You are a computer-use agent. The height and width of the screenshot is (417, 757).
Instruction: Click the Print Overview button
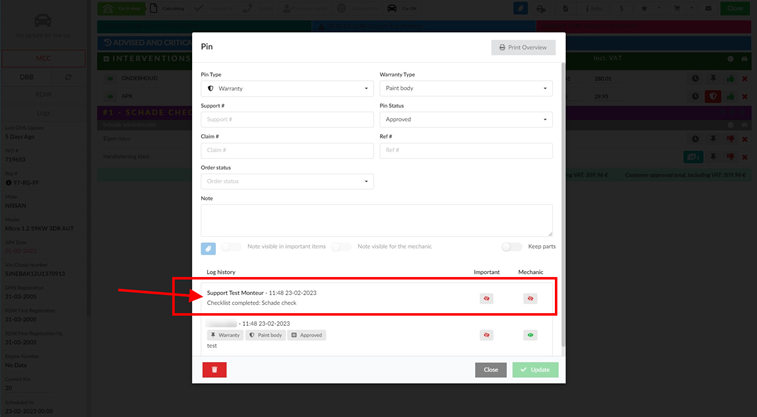[x=523, y=47]
